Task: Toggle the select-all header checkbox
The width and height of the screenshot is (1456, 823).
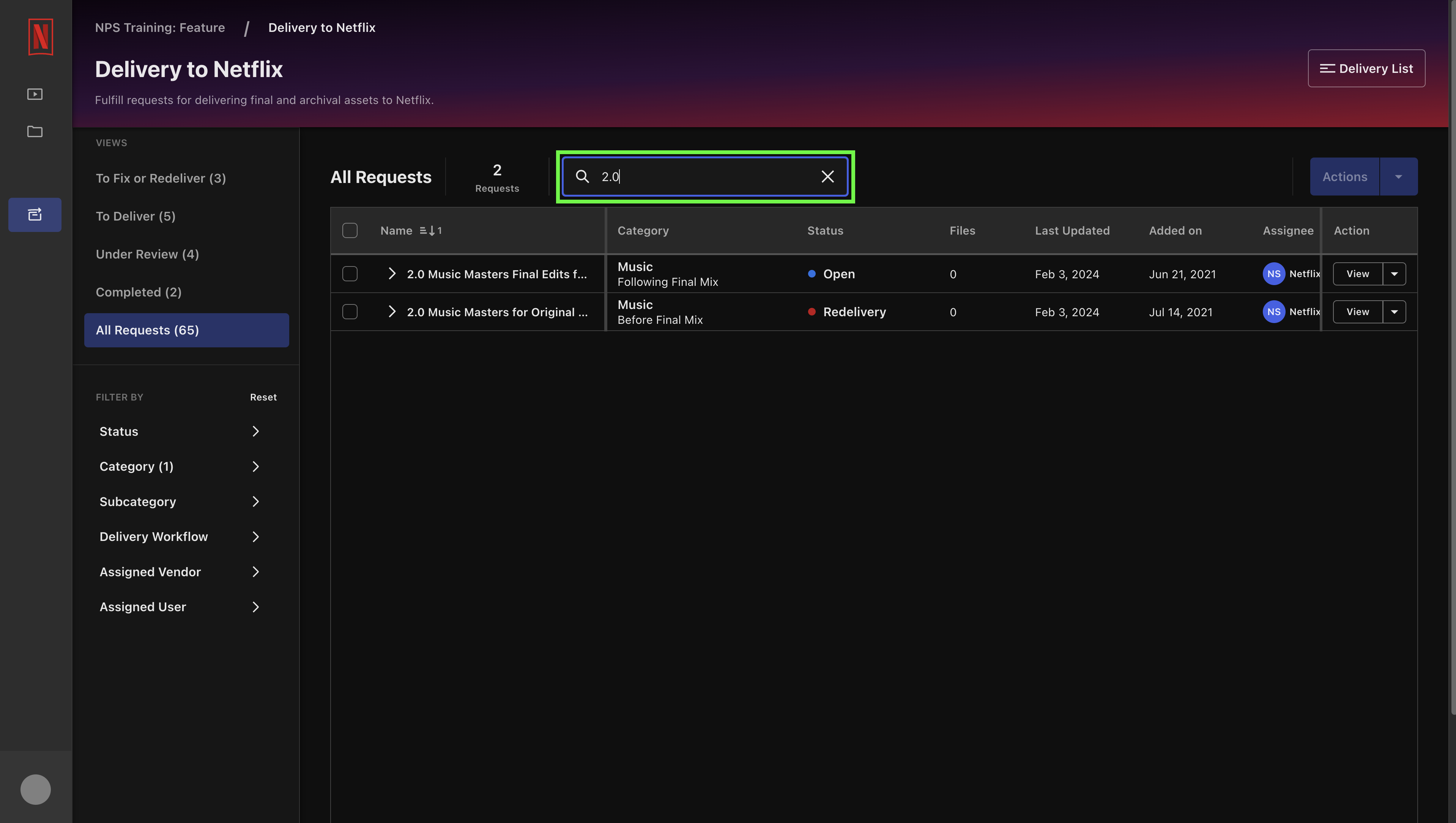Action: [350, 231]
